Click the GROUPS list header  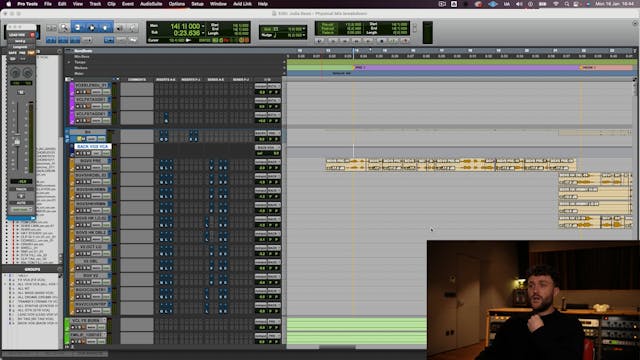pyautogui.click(x=32, y=269)
